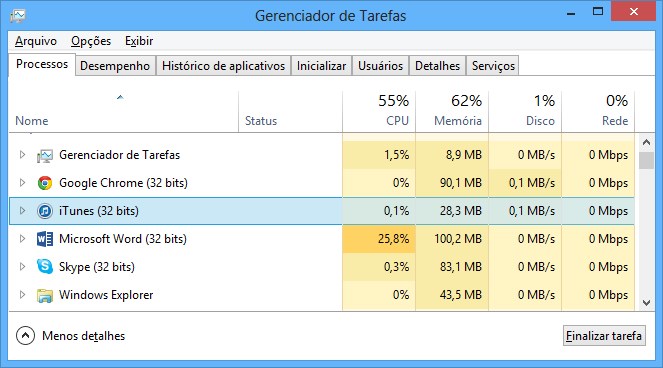663x368 pixels.
Task: Expand the Windows Explorer process group
Action: click(x=22, y=294)
